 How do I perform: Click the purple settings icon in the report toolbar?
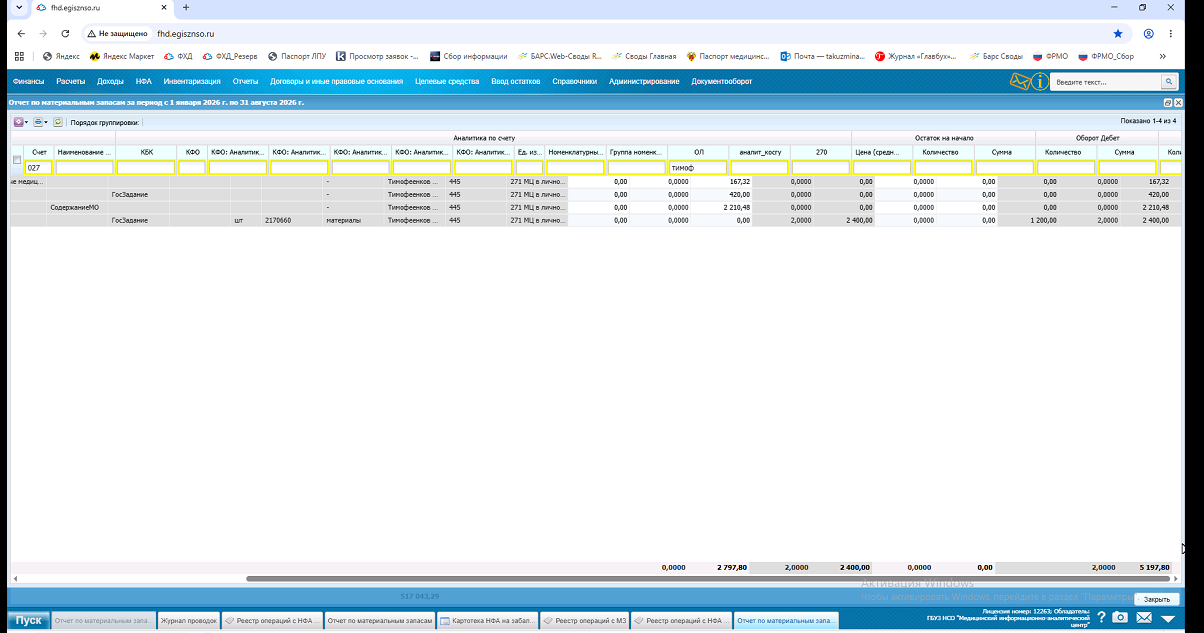point(18,122)
